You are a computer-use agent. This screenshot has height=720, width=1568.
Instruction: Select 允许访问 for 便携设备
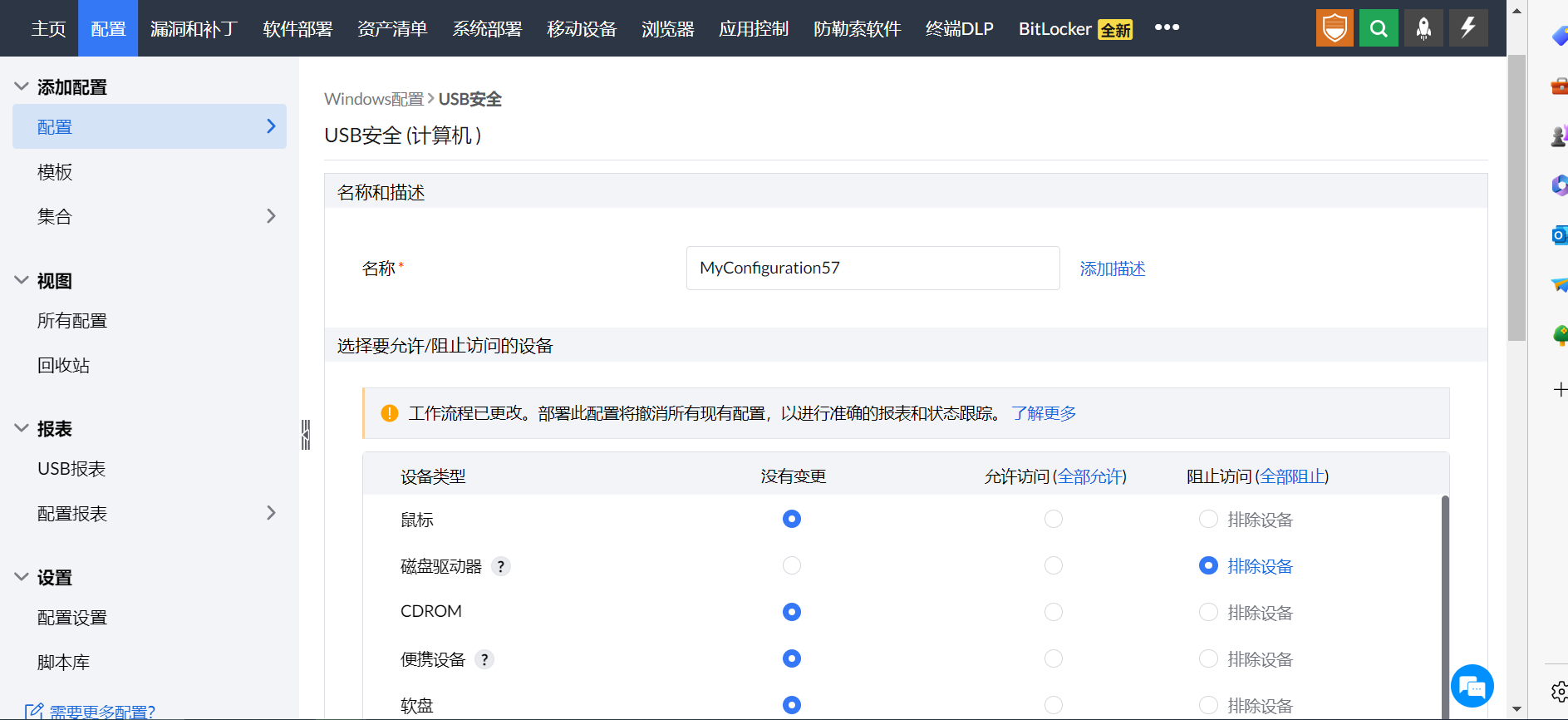(1054, 658)
